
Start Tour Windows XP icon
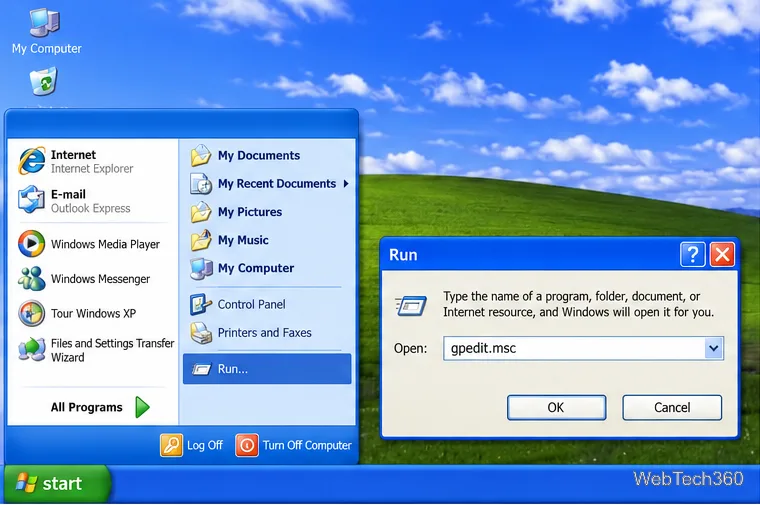tap(32, 313)
